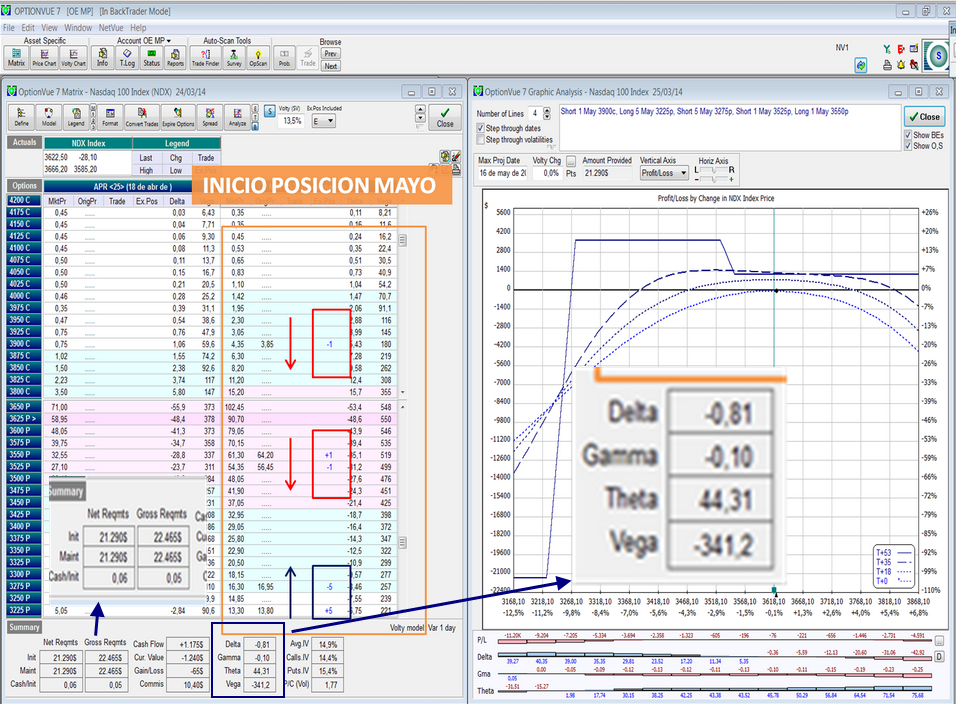Open the Spread tool in Matrix toolbar
The height and width of the screenshot is (704, 956).
[x=210, y=116]
